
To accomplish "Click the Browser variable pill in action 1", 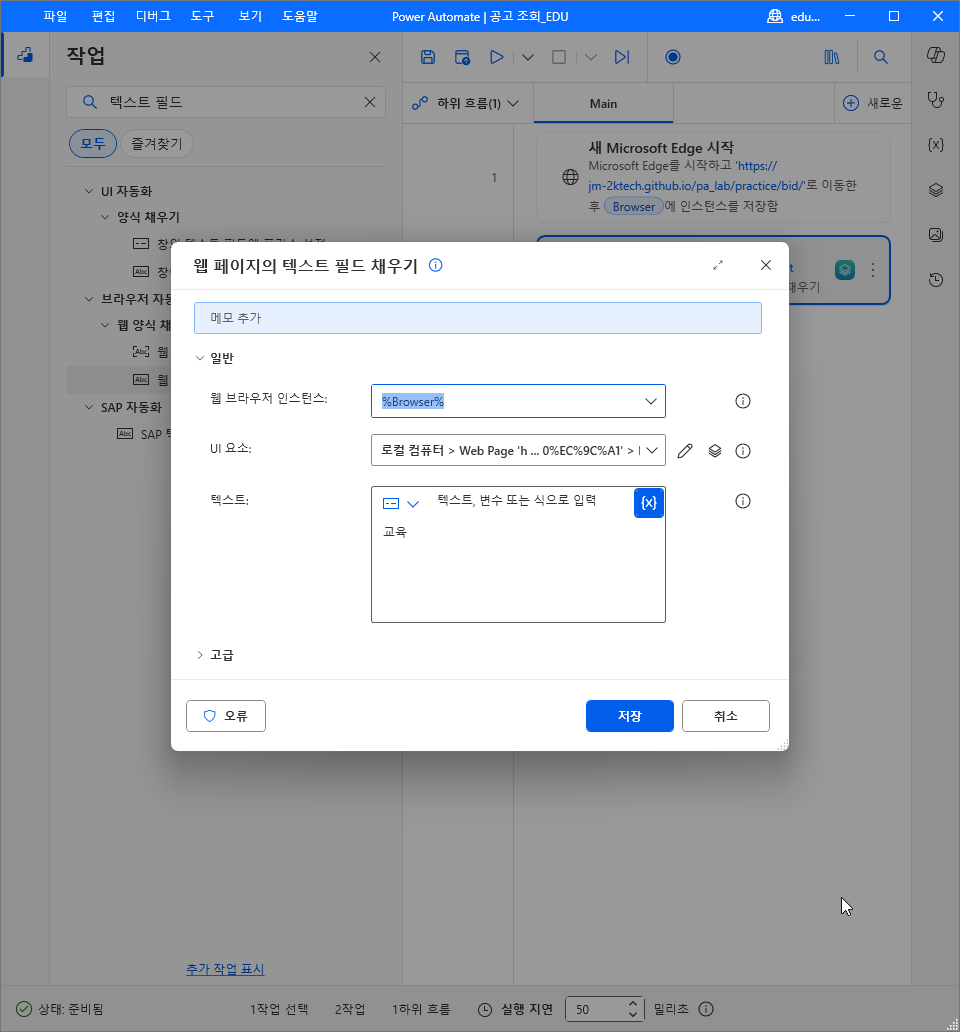I will (634, 207).
